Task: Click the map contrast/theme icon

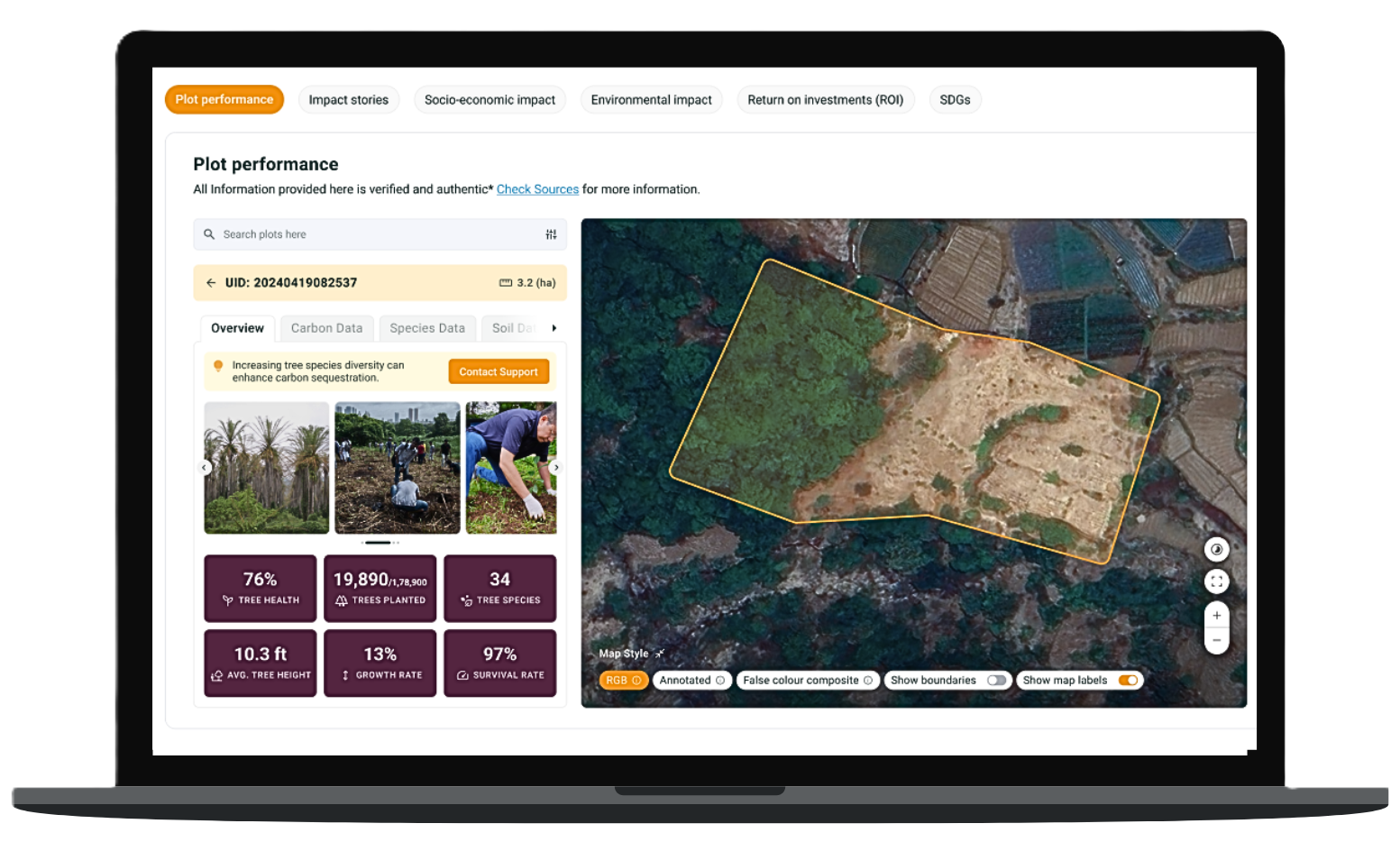Action: pyautogui.click(x=1216, y=549)
